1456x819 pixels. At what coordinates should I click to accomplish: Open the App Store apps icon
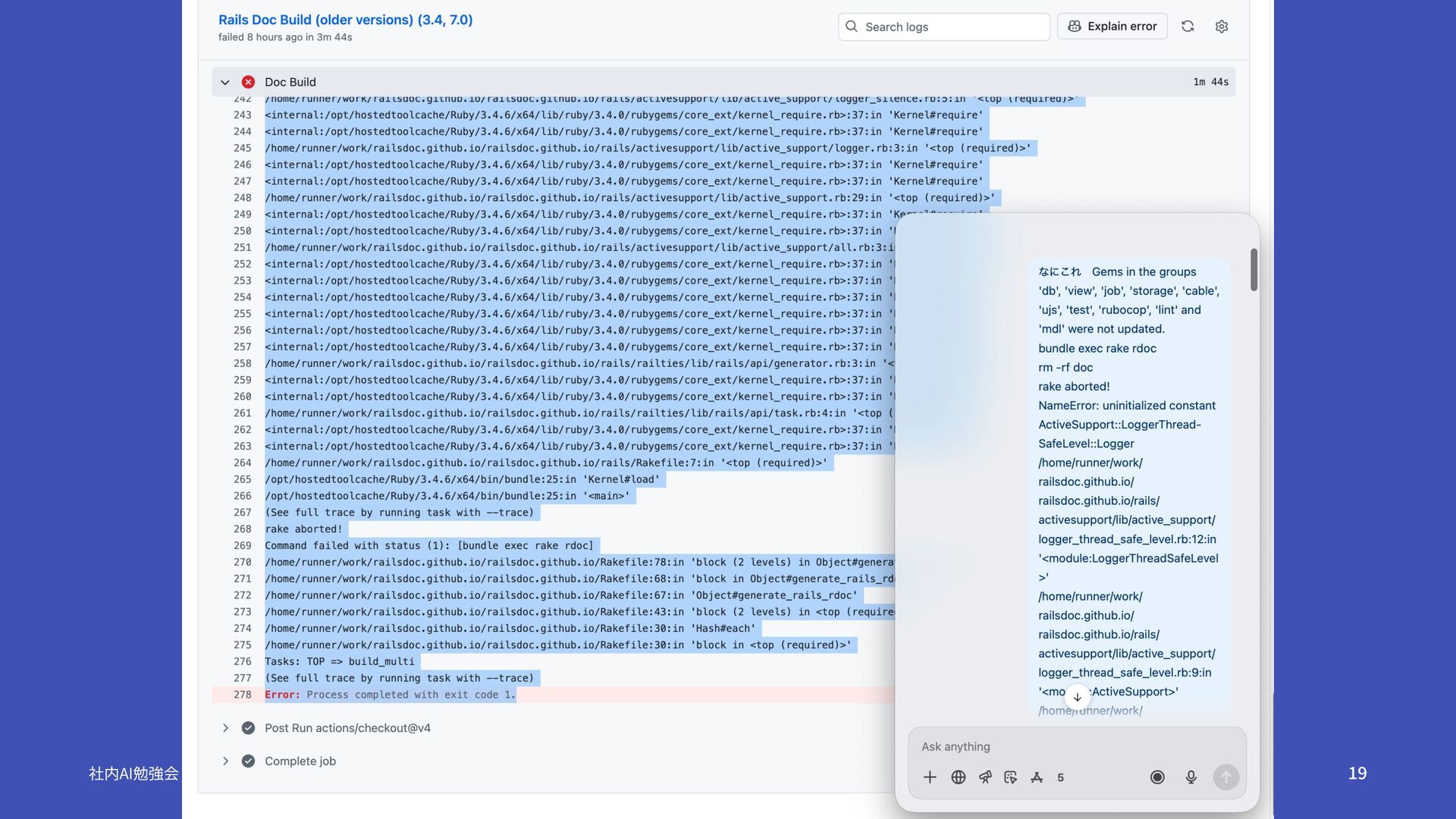click(1037, 777)
